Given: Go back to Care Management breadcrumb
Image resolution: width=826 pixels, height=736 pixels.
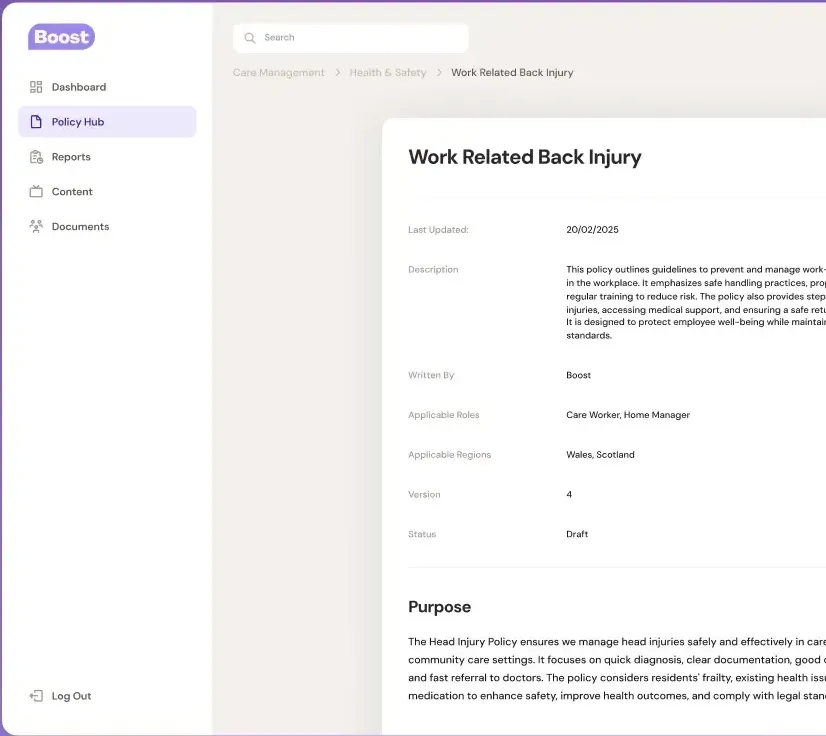Looking at the screenshot, I should tap(279, 73).
